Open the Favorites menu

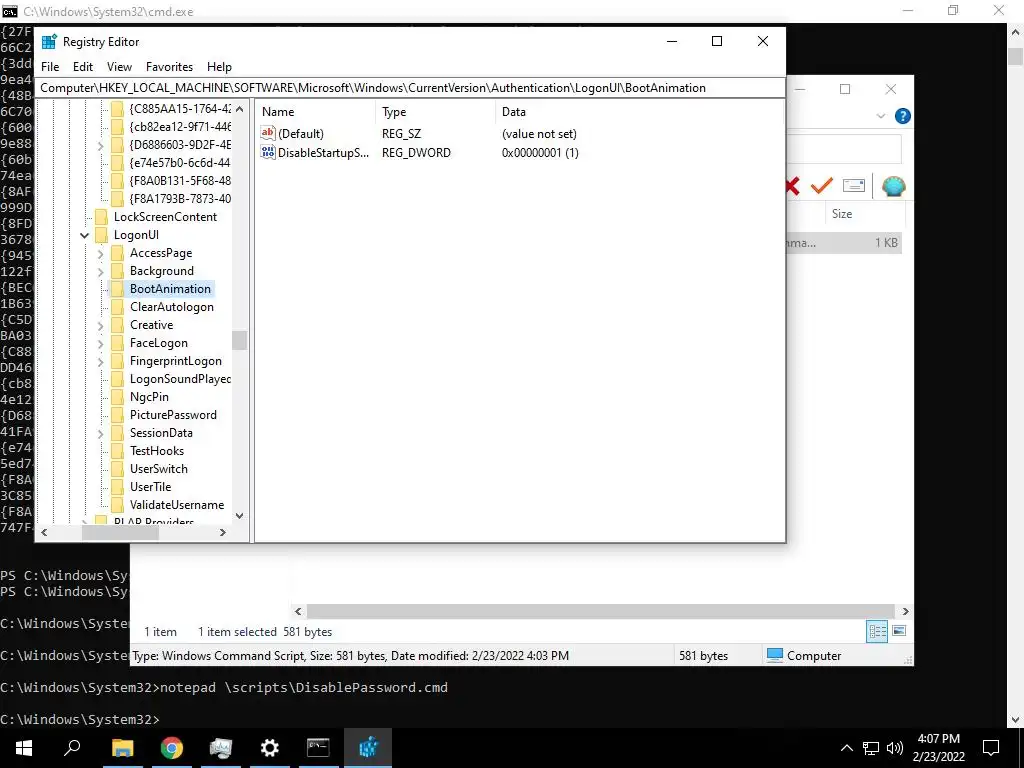(169, 67)
